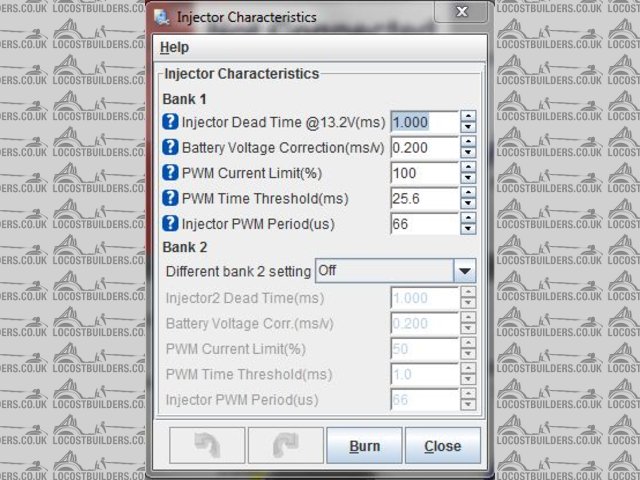Close the Injector Characteristics dialog

(x=443, y=445)
